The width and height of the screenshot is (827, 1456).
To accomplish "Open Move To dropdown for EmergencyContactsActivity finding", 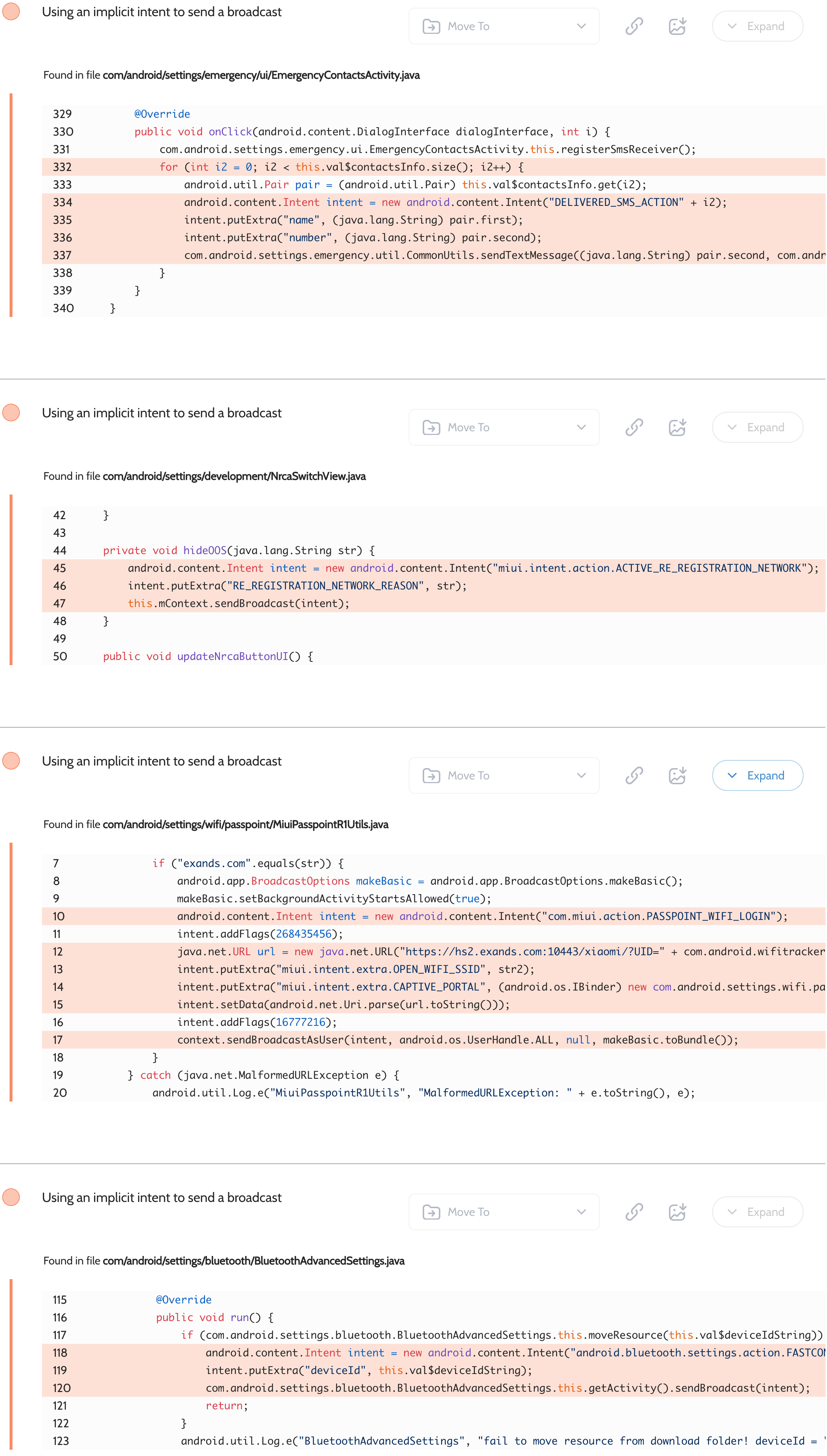I will click(504, 26).
